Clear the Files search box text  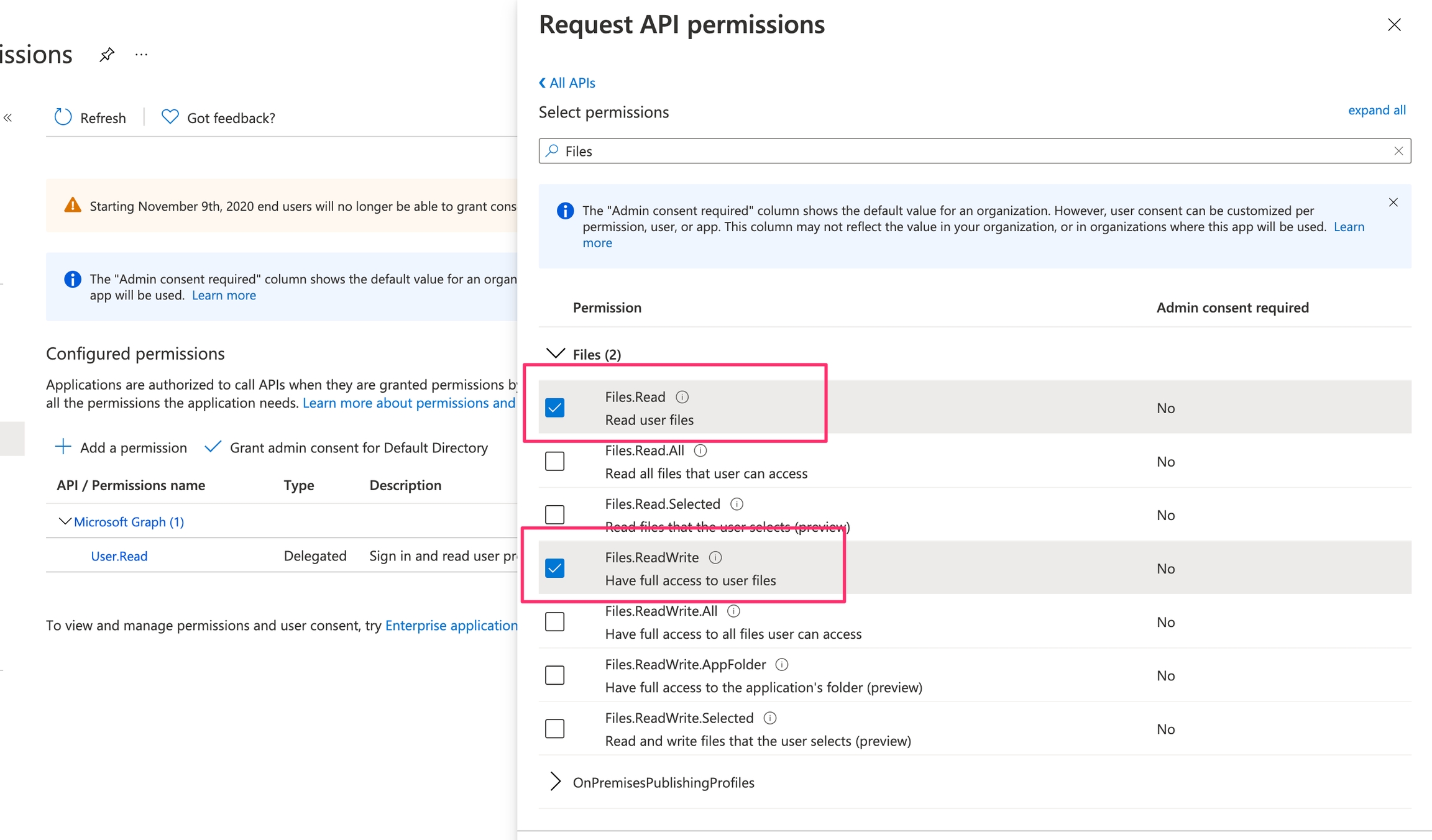[x=1398, y=151]
